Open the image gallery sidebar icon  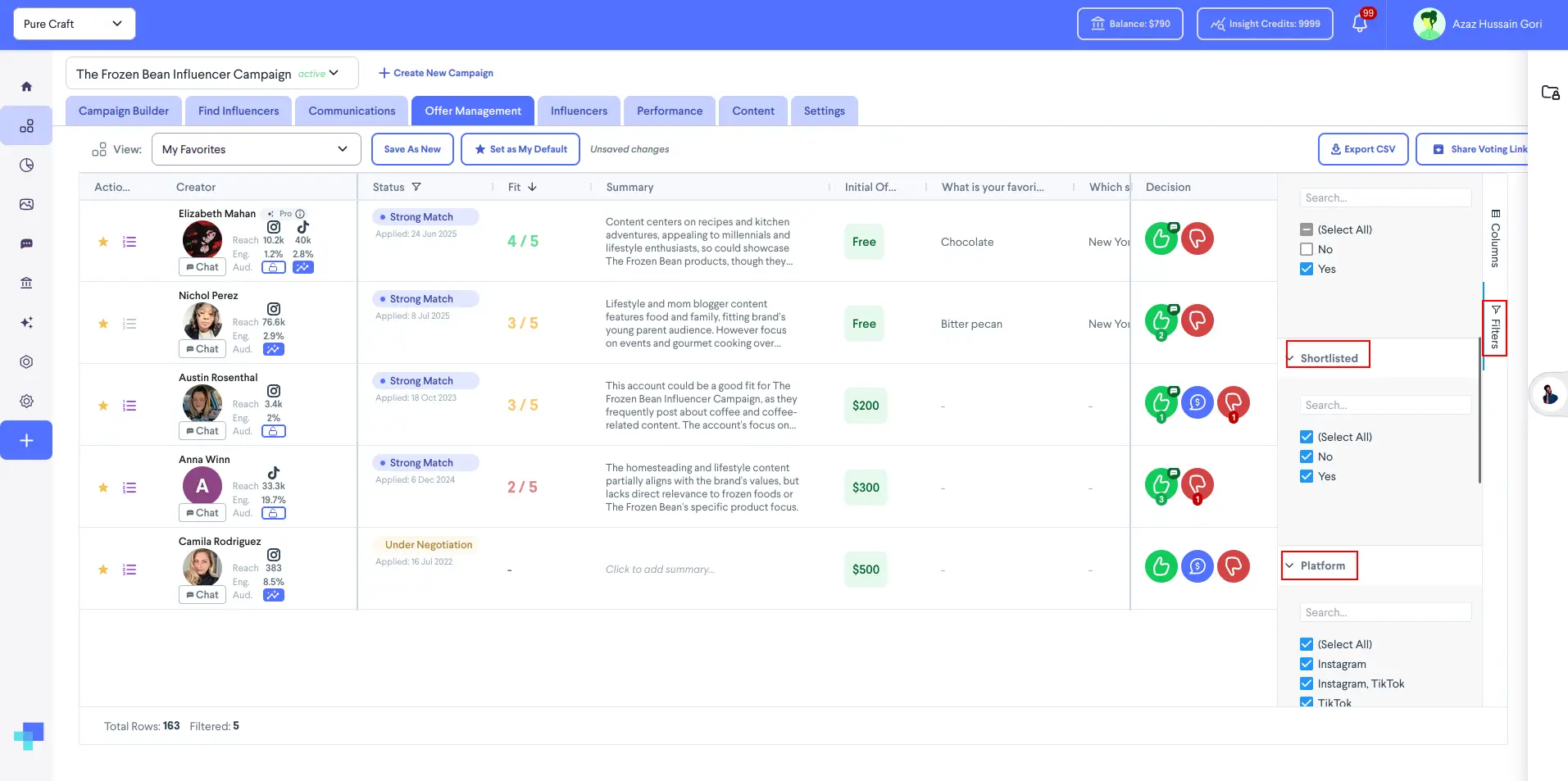pos(26,205)
